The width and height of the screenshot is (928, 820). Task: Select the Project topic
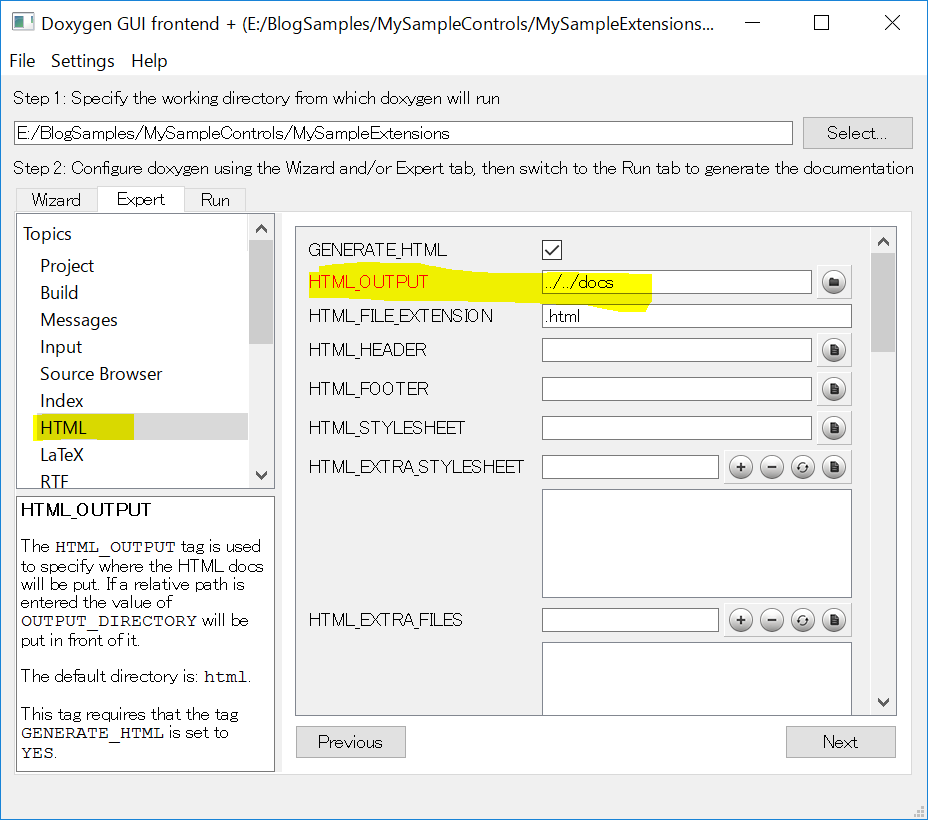point(67,266)
